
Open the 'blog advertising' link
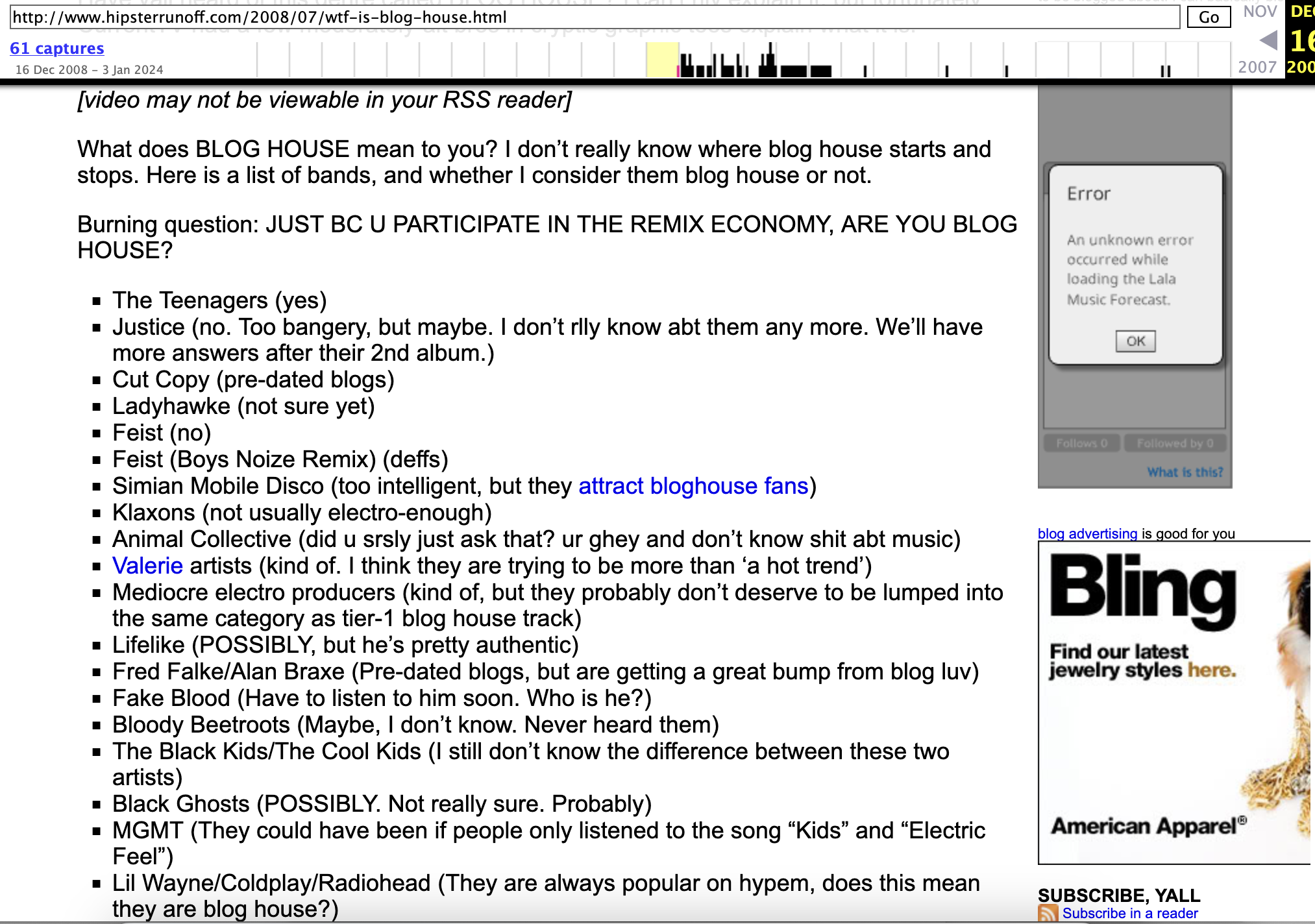coord(1087,533)
